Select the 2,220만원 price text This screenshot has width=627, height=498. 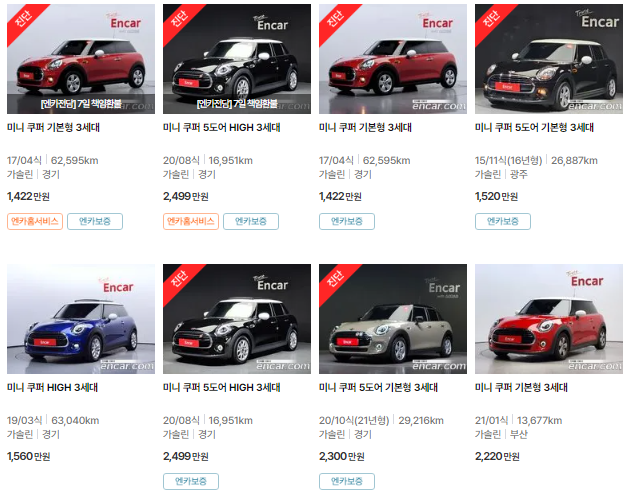497,456
